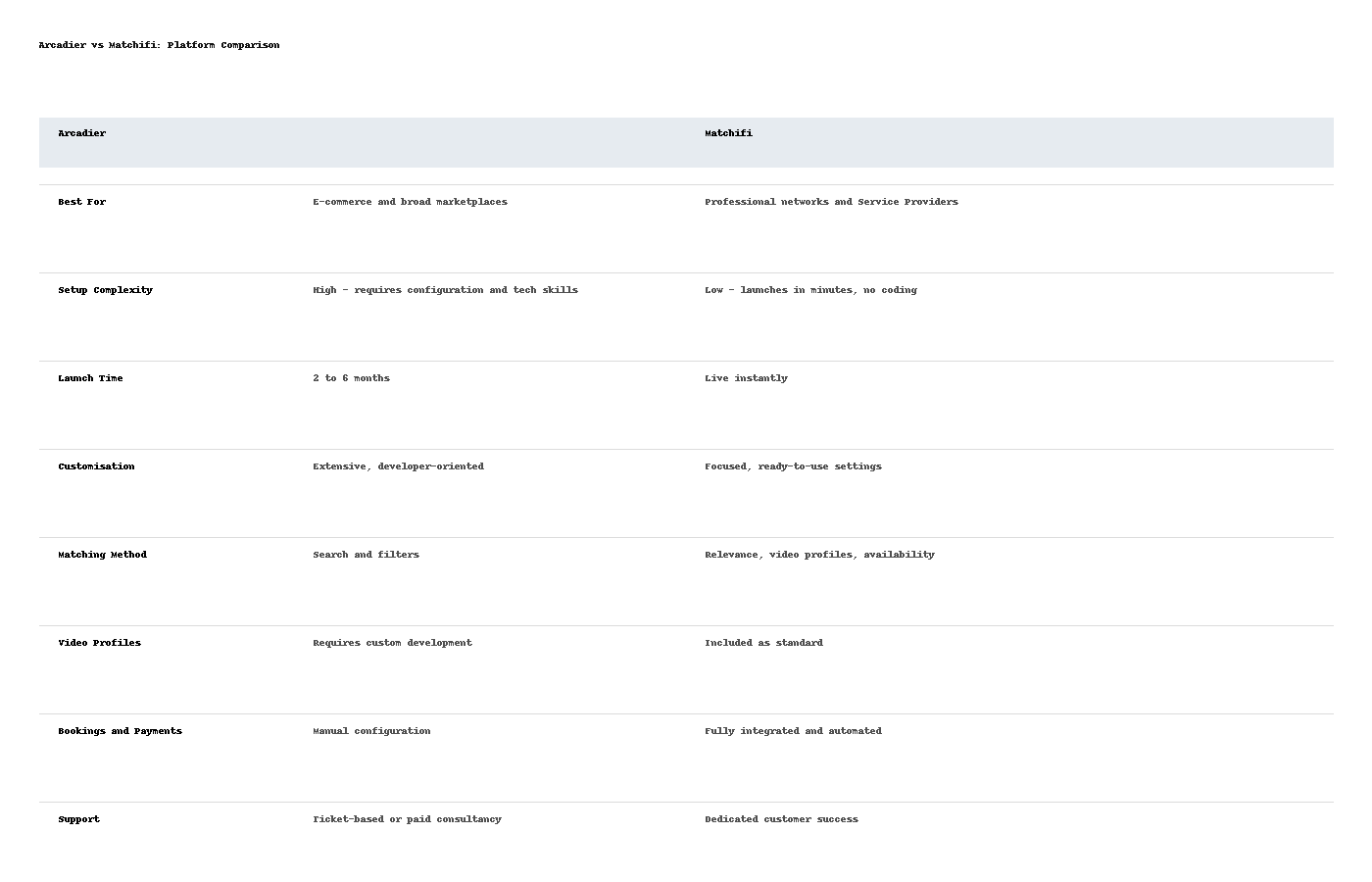This screenshot has height=882, width=1372.
Task: Select the 'Matching Method' row label
Action: (103, 555)
